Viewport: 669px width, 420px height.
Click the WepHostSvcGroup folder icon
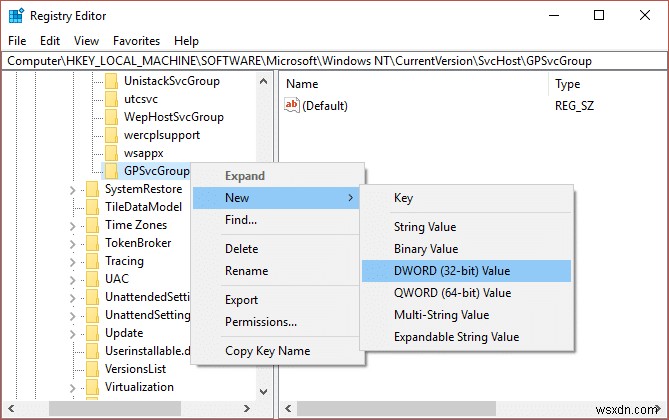[x=112, y=117]
